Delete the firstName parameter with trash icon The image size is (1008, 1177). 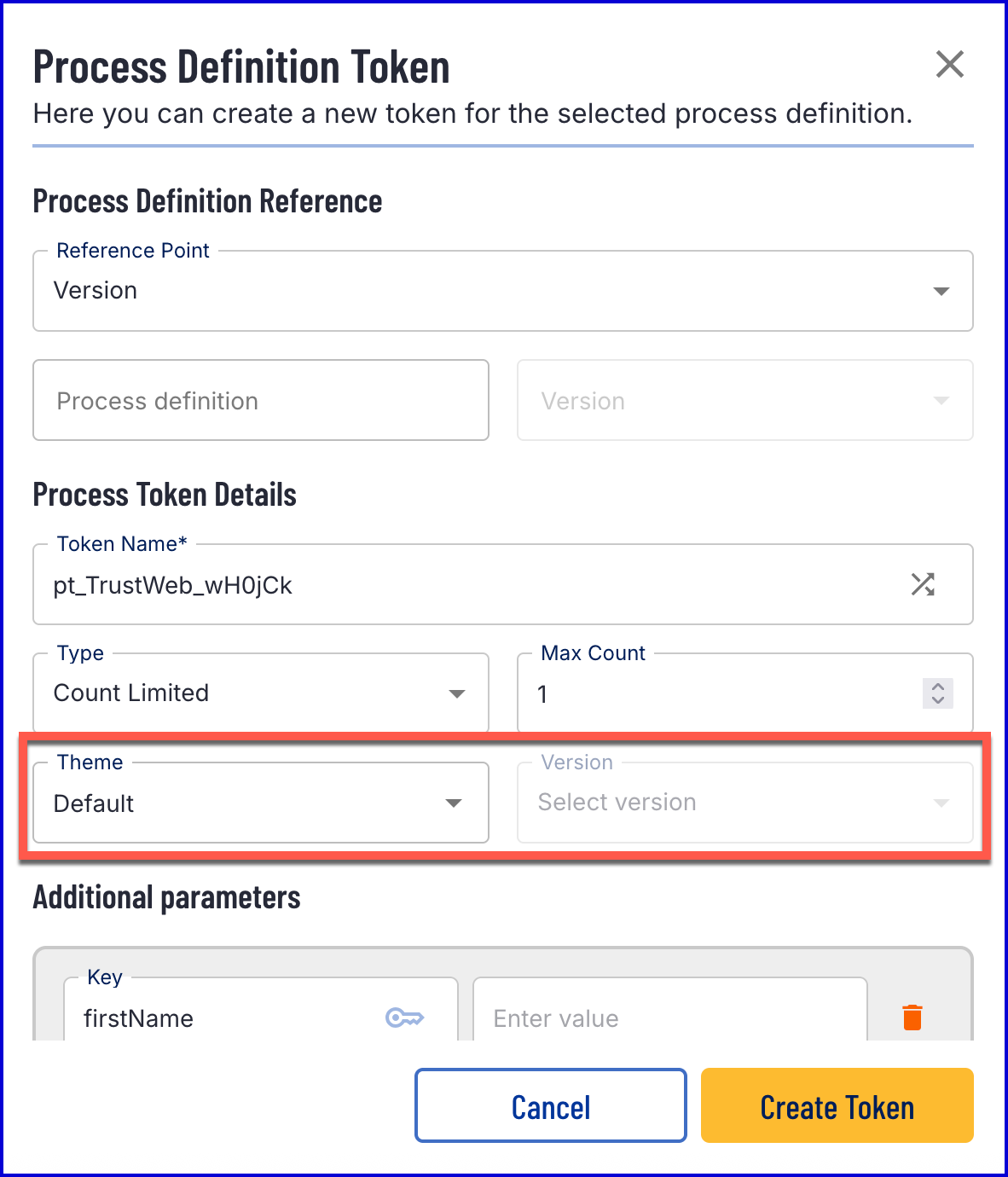tap(912, 1017)
